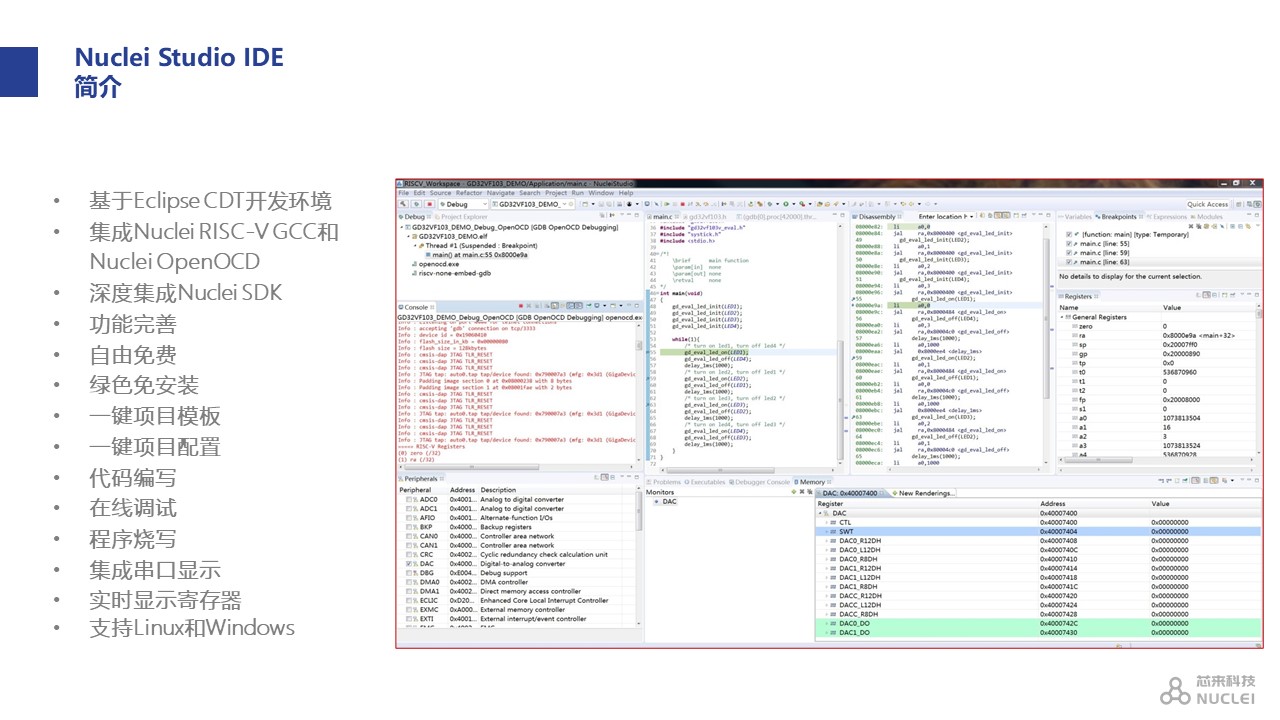Enable the ADC0 peripheral checkbox
1280x720 pixels.
(410, 500)
